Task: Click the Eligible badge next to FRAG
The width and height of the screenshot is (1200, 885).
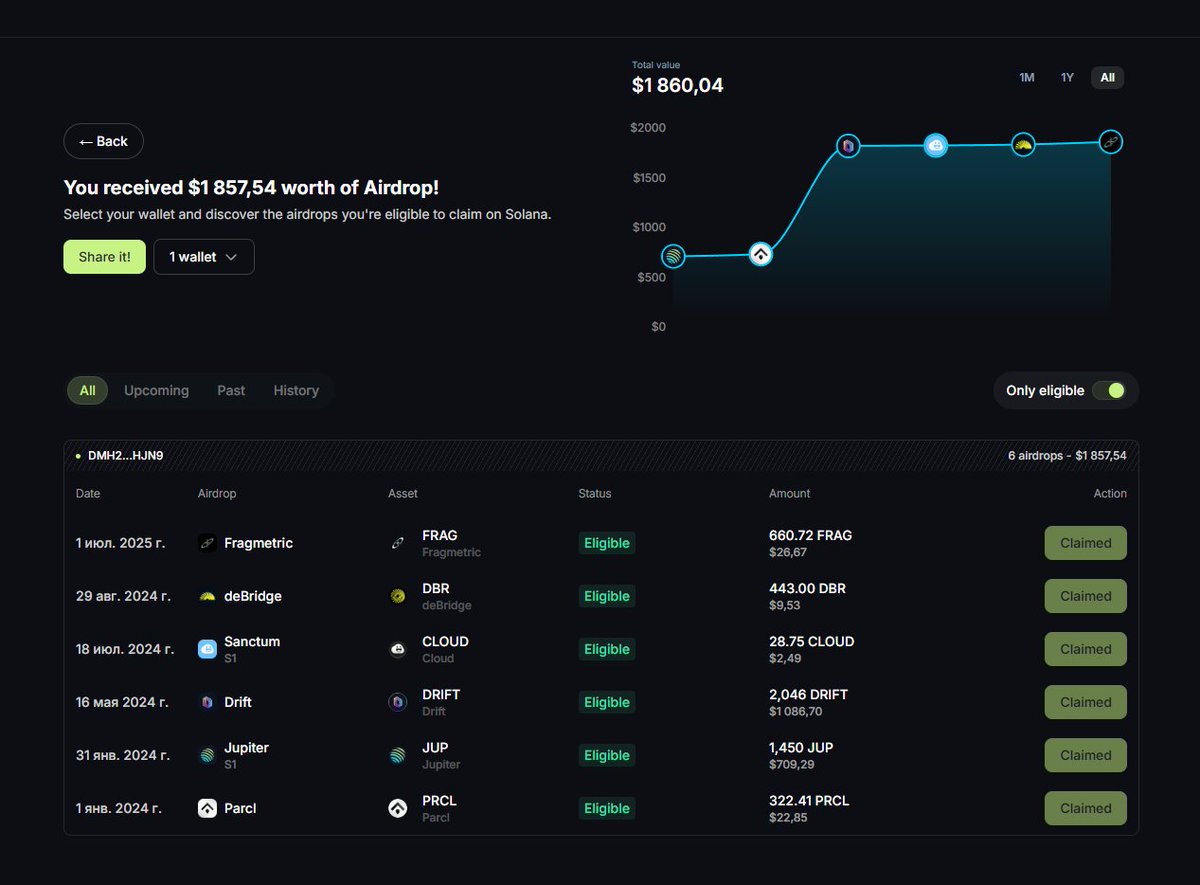Action: (606, 543)
